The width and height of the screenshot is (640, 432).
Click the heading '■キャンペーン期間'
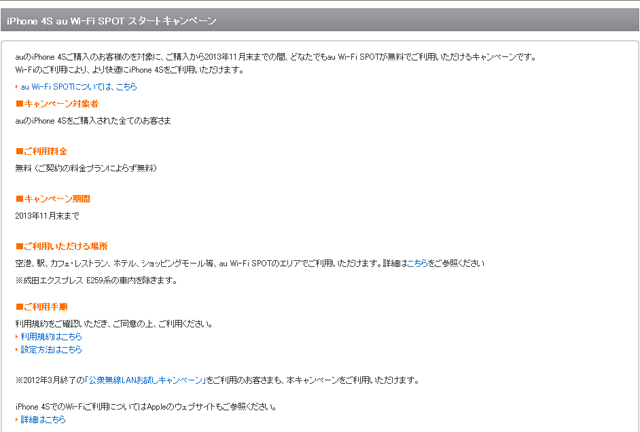(x=53, y=199)
